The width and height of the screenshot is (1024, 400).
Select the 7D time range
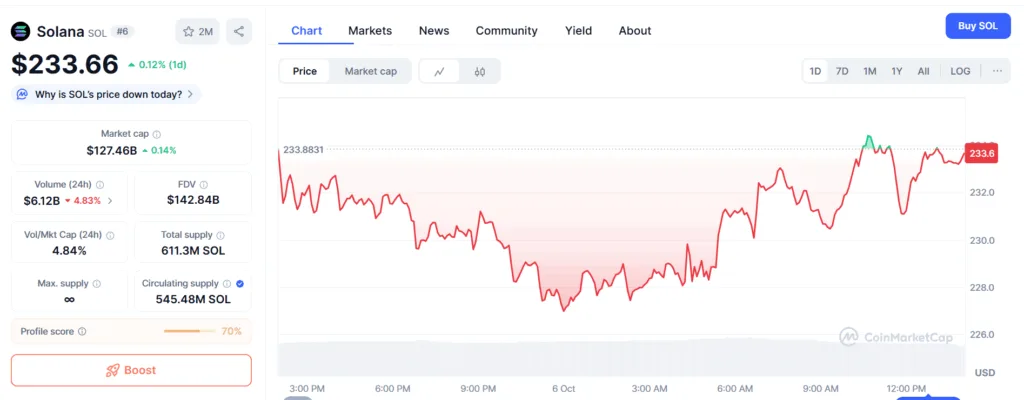coord(842,72)
